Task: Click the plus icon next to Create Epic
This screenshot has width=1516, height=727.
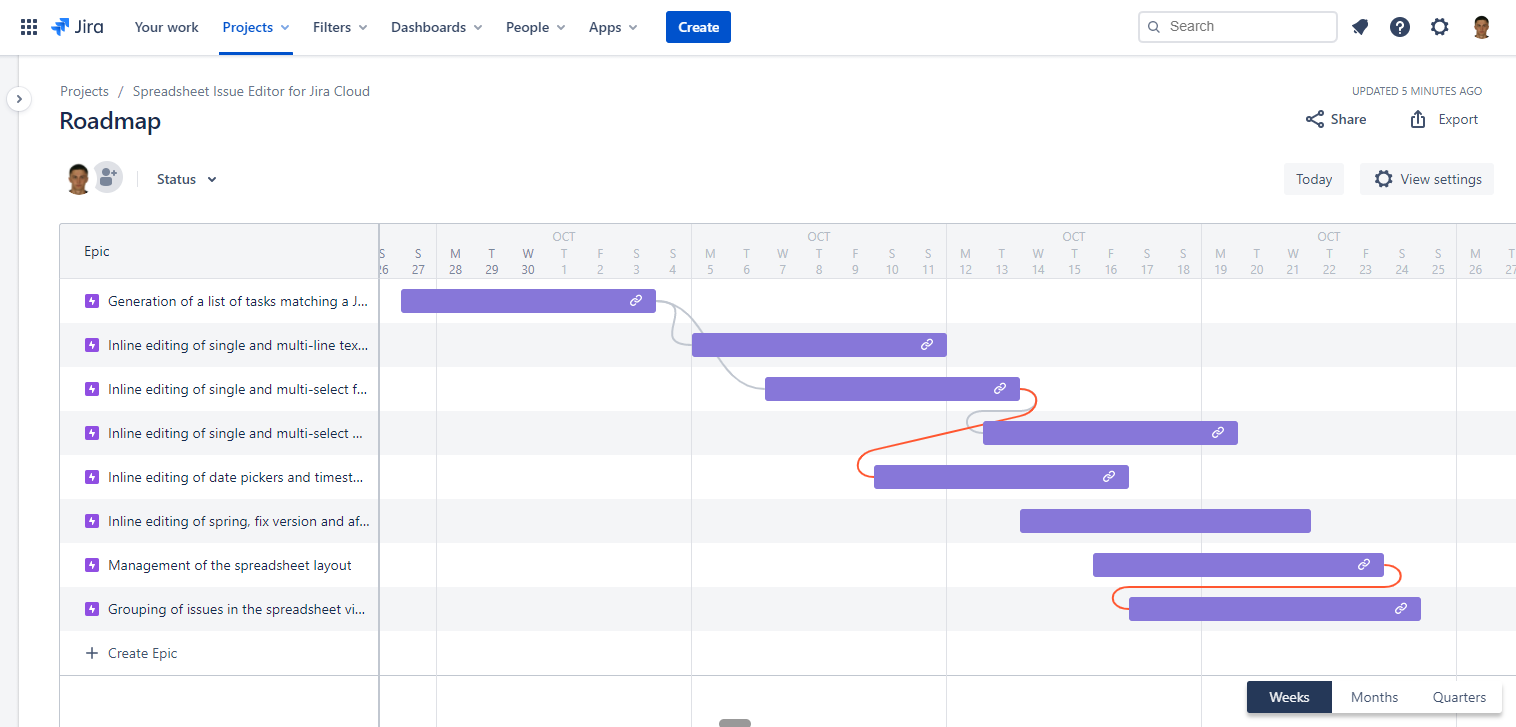Action: click(x=92, y=653)
